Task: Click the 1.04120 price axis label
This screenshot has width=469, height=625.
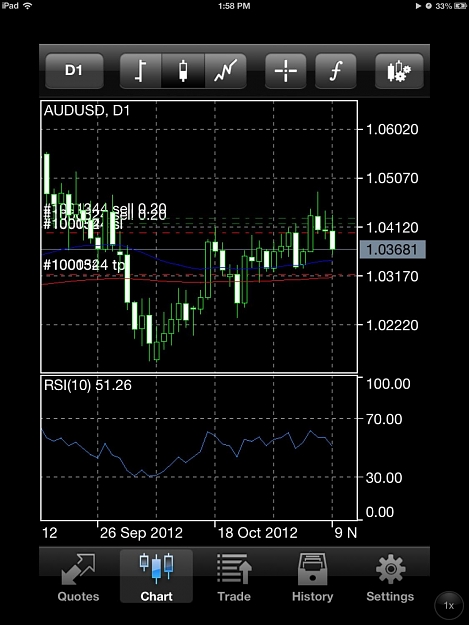Action: [392, 228]
